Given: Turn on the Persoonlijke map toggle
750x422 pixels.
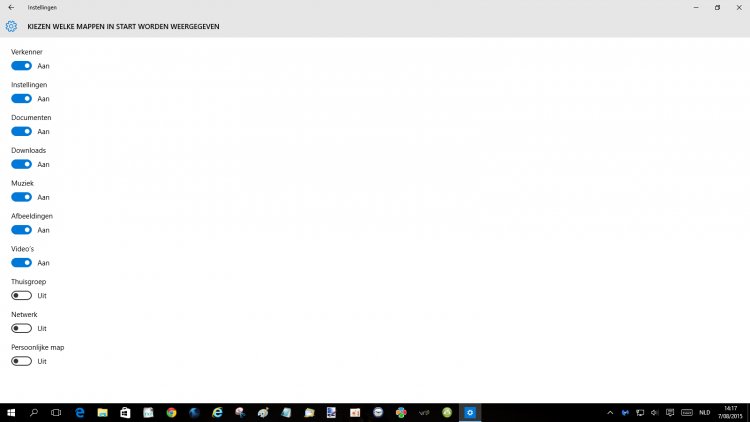Looking at the screenshot, I should 22,361.
